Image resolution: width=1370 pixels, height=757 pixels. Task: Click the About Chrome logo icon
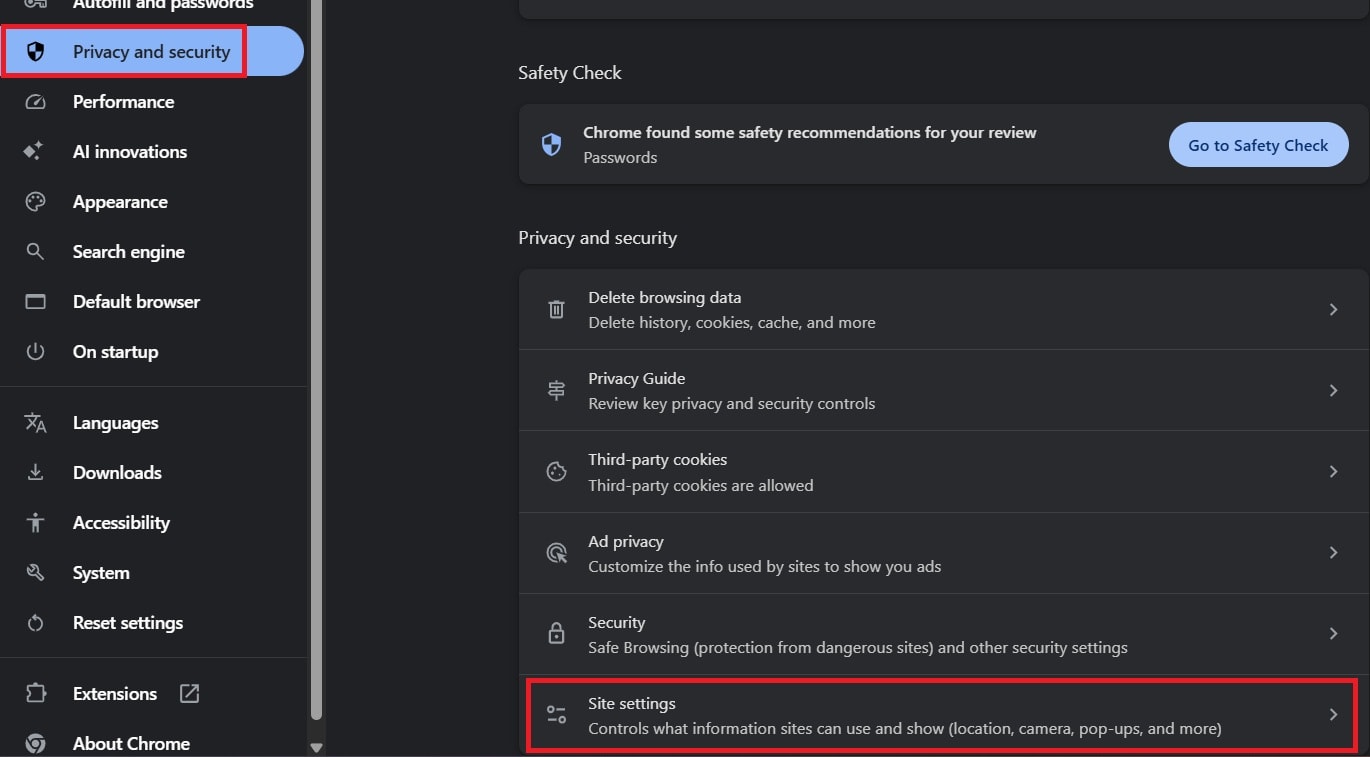coord(35,744)
